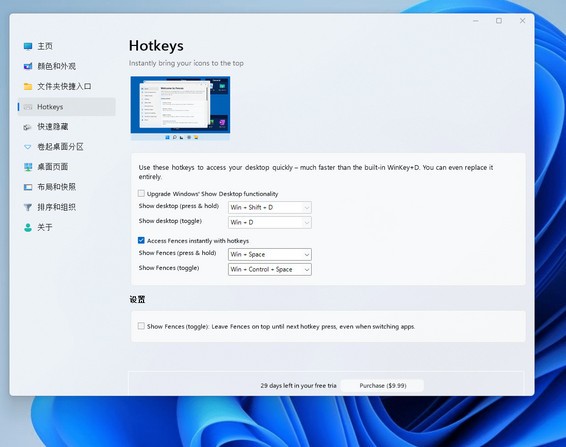Click the Purchase ($9.99) button

coord(383,386)
